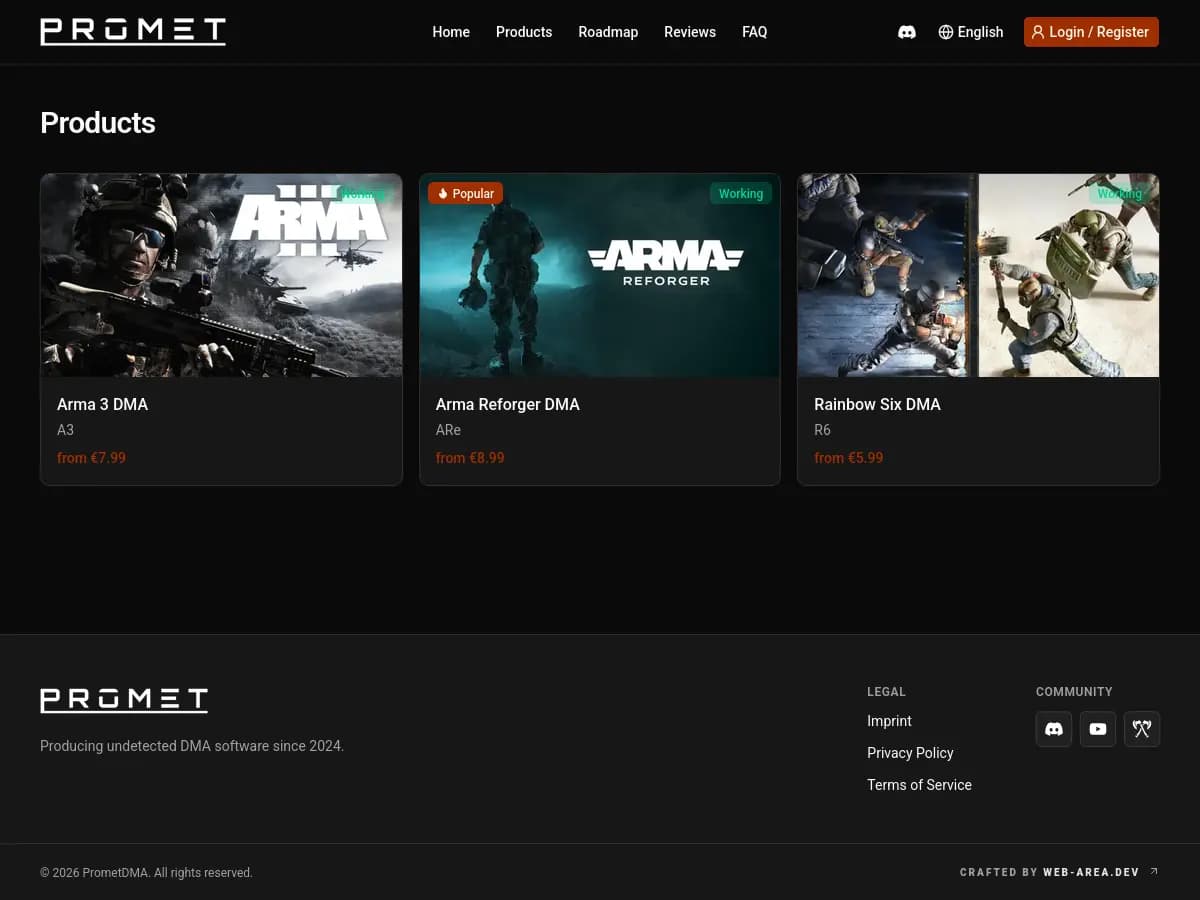The image size is (1200, 900).
Task: Open the YouTube community icon in footer
Action: coord(1098,729)
